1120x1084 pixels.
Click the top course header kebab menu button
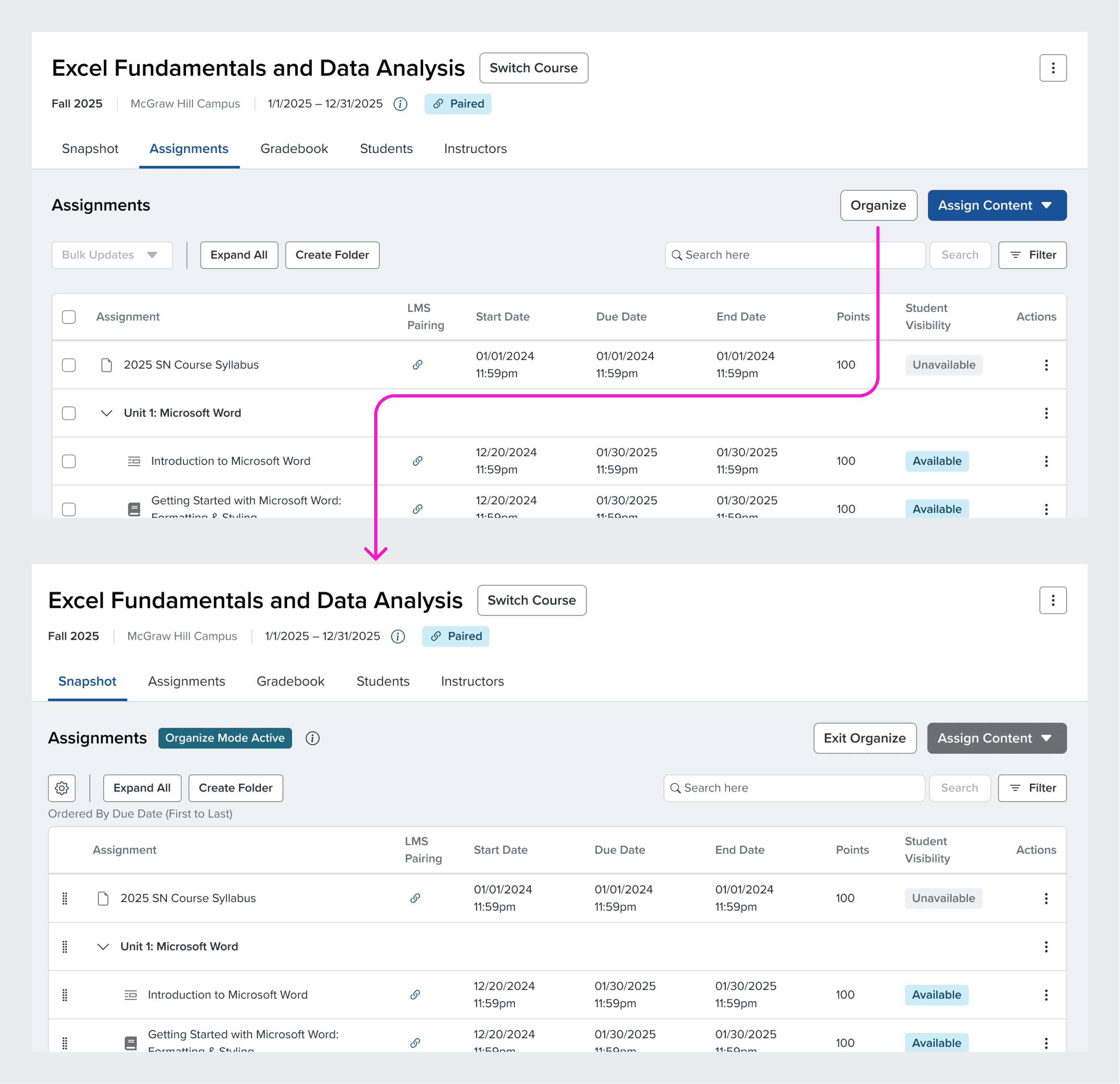click(x=1053, y=68)
